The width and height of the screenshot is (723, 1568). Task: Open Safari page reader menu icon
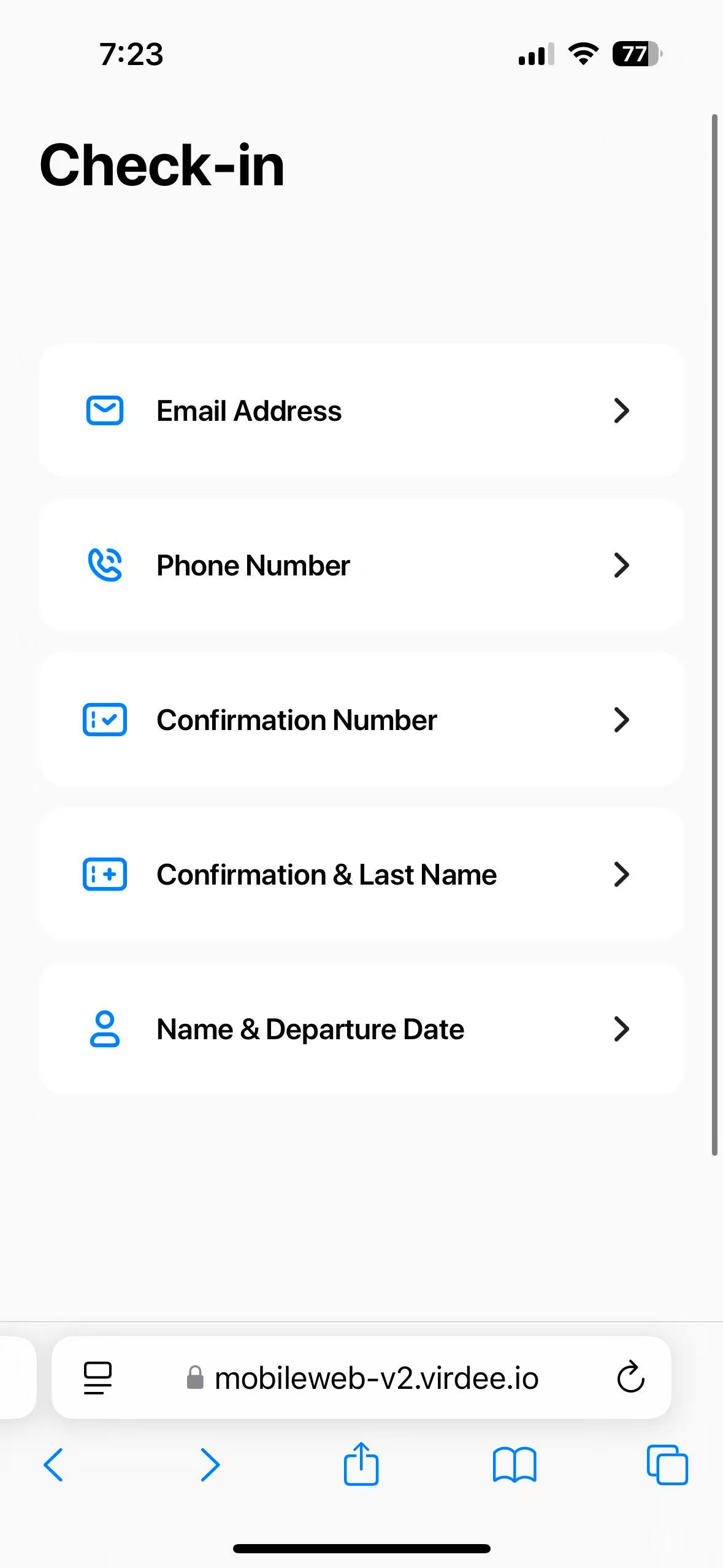(x=98, y=1378)
